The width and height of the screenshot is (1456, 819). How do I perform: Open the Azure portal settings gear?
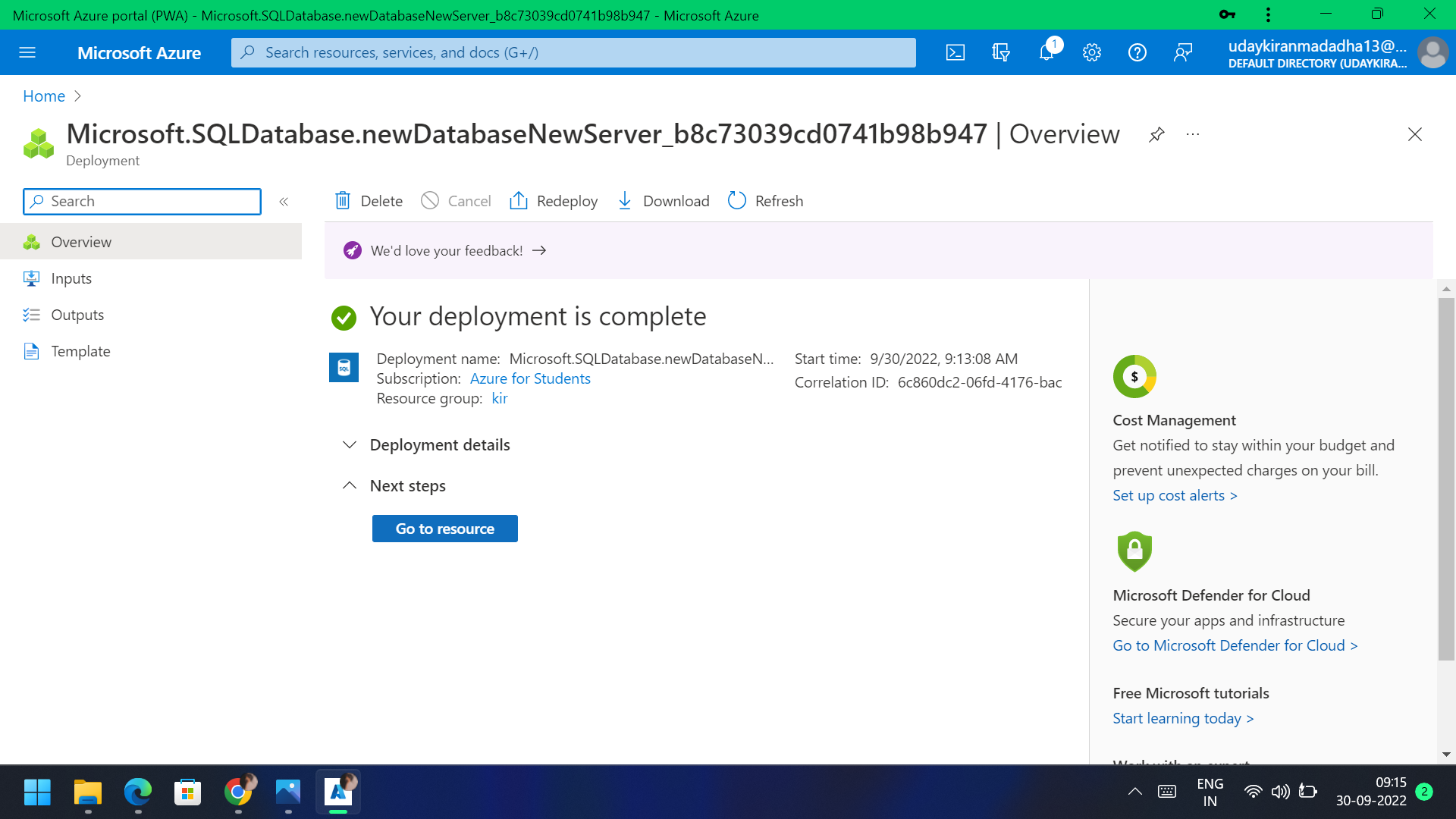1092,52
